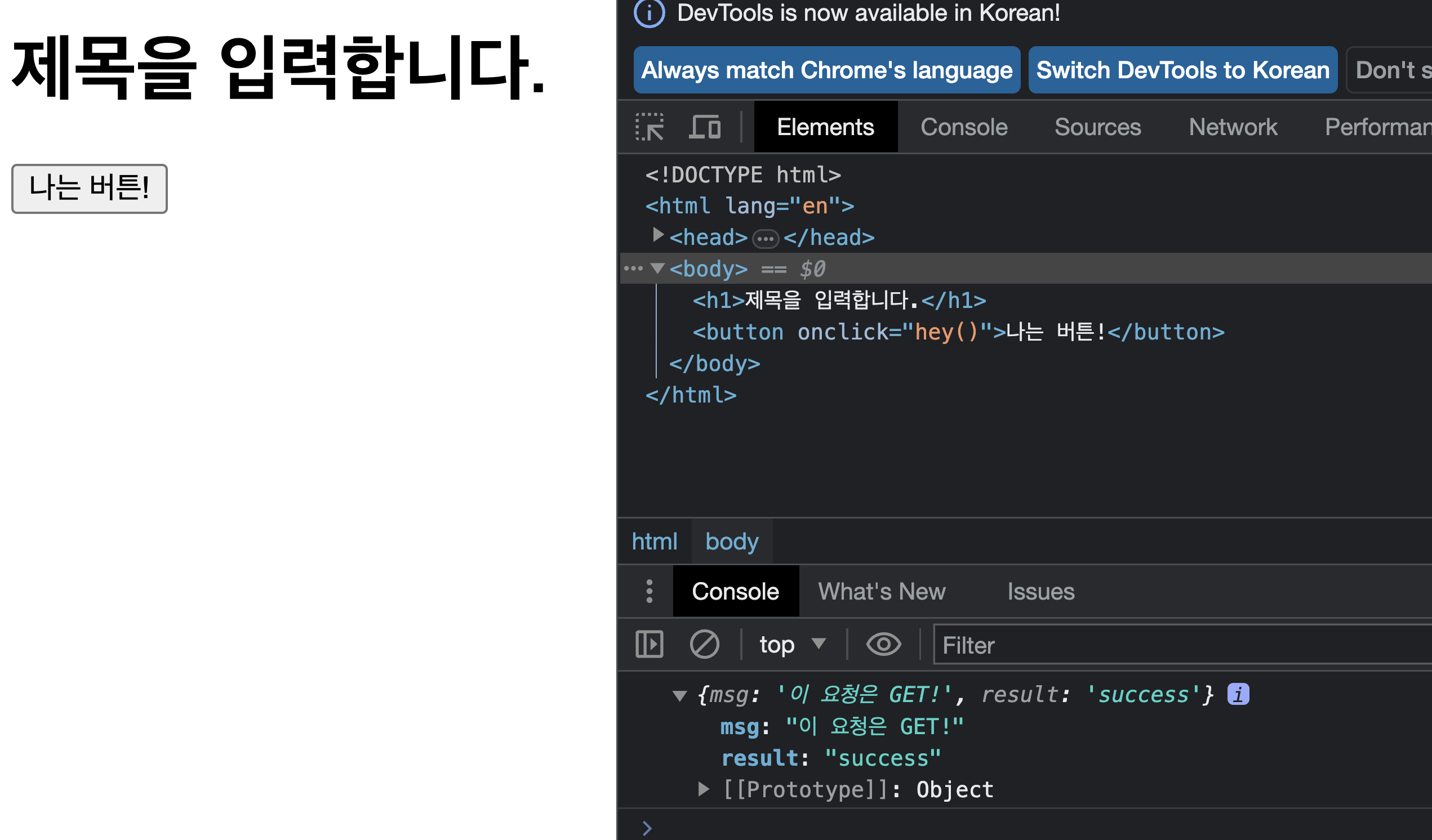The height and width of the screenshot is (840, 1432).
Task: Click the blue info badge beside logged object
Action: [x=1238, y=694]
